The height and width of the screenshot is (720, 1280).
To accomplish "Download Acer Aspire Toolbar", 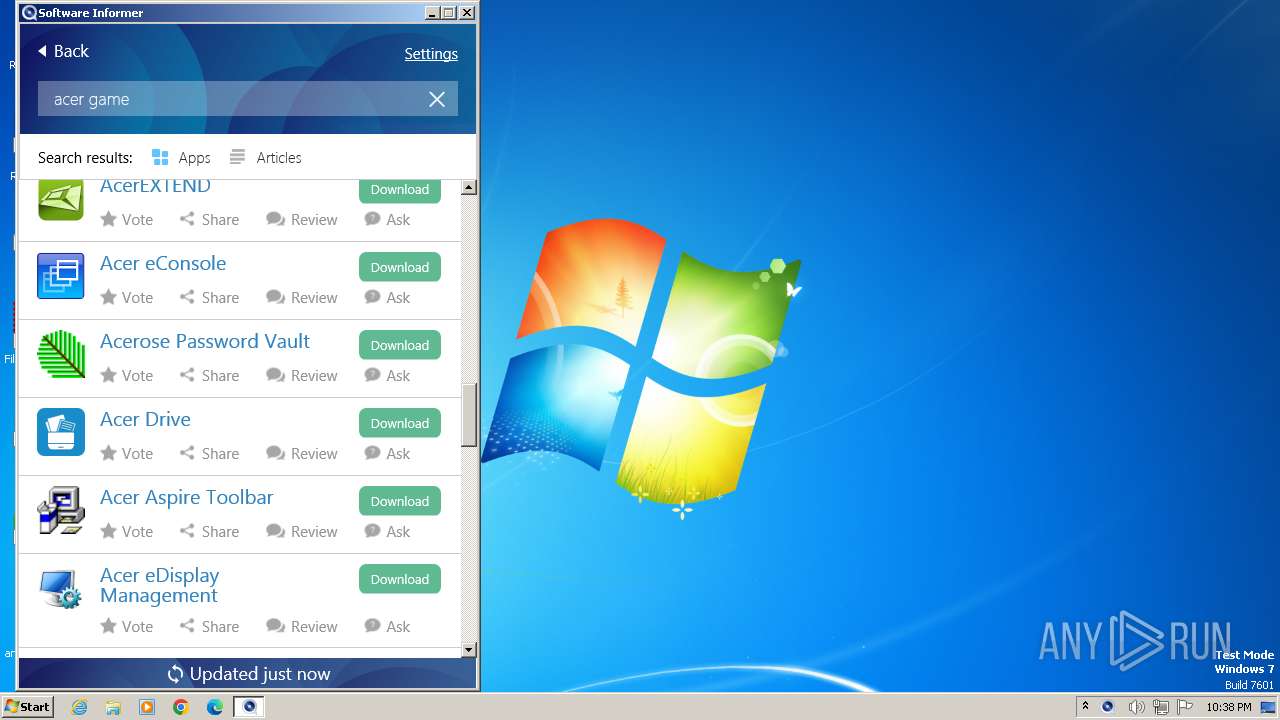I will (x=400, y=501).
